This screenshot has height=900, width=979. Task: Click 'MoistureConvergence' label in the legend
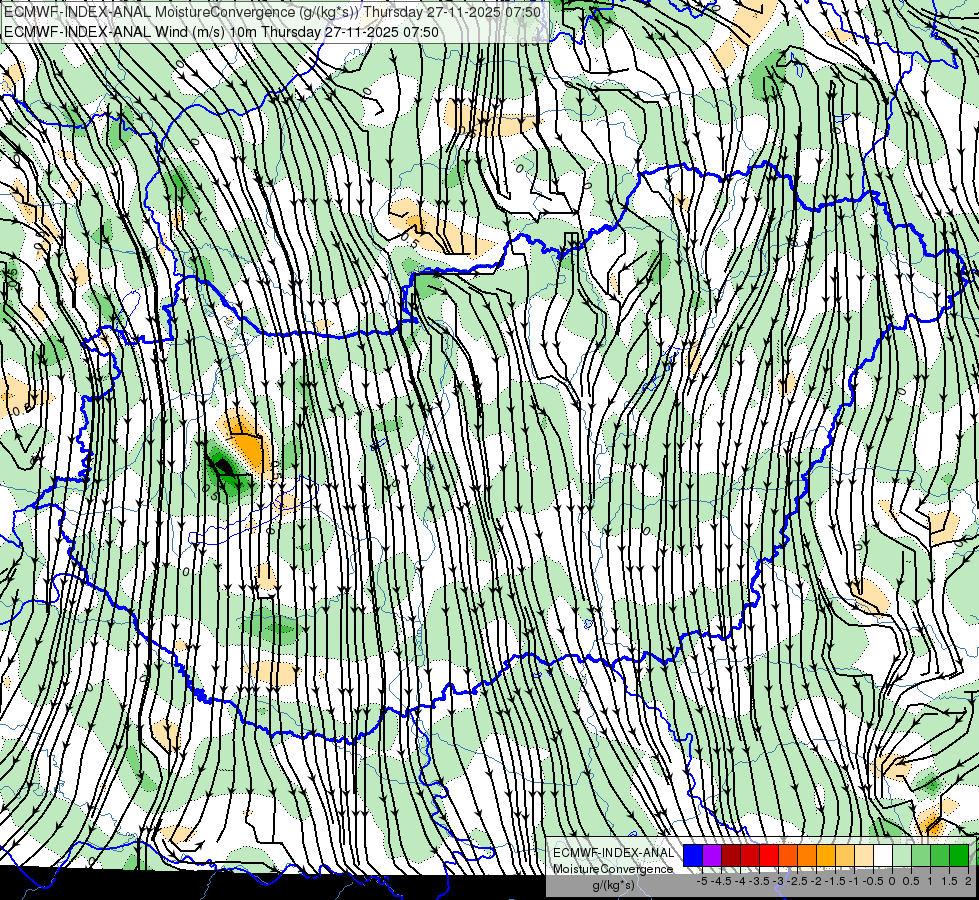pyautogui.click(x=613, y=869)
